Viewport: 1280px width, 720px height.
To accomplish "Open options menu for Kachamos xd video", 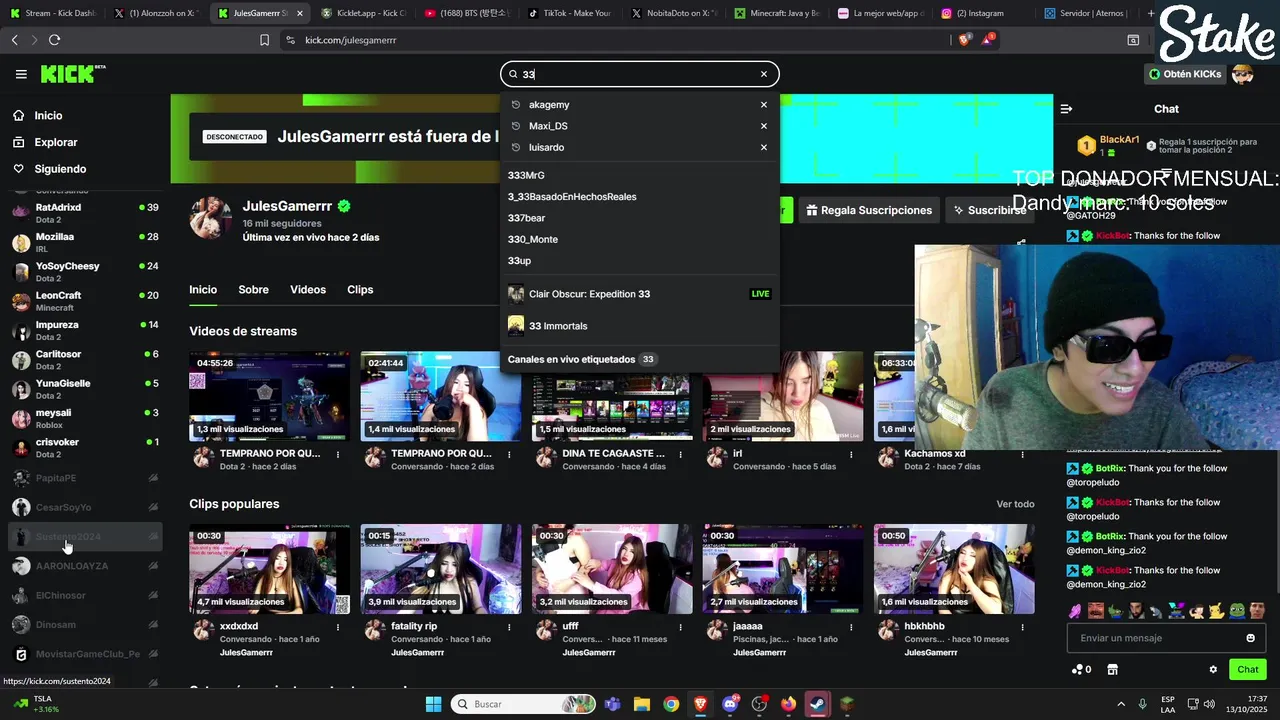I will [1022, 454].
